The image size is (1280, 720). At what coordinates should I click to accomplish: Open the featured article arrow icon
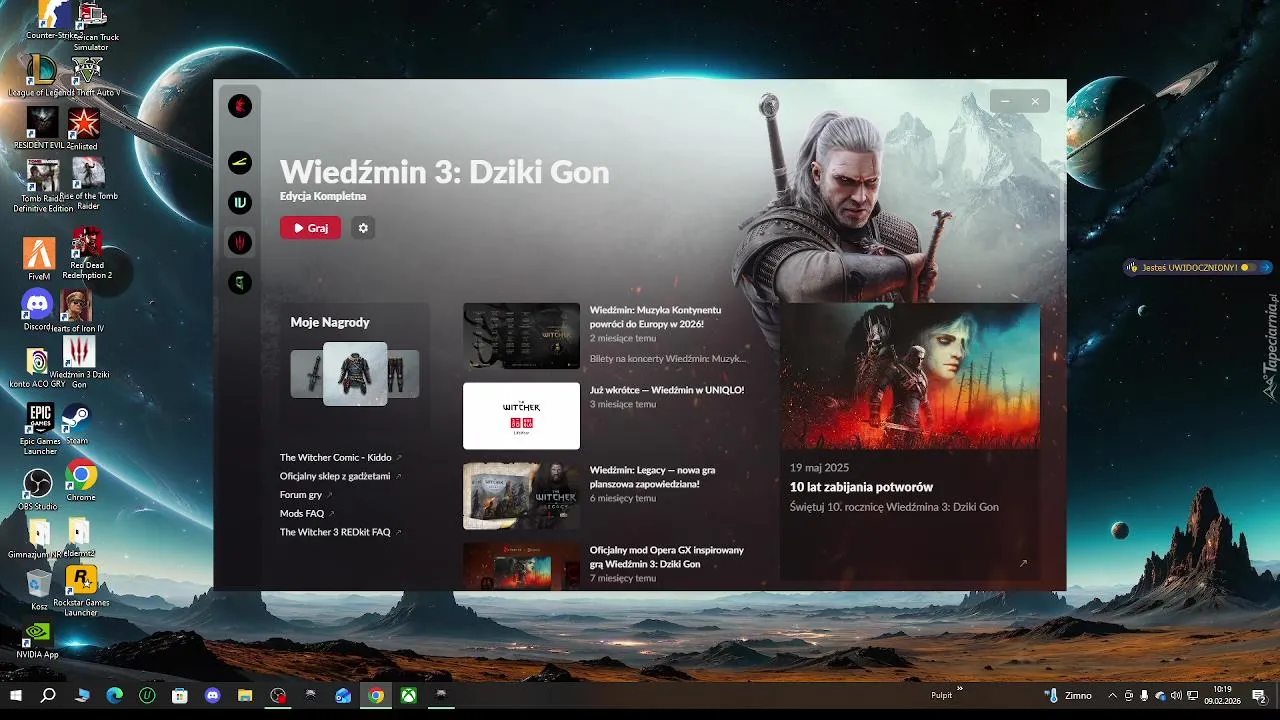pyautogui.click(x=1023, y=563)
